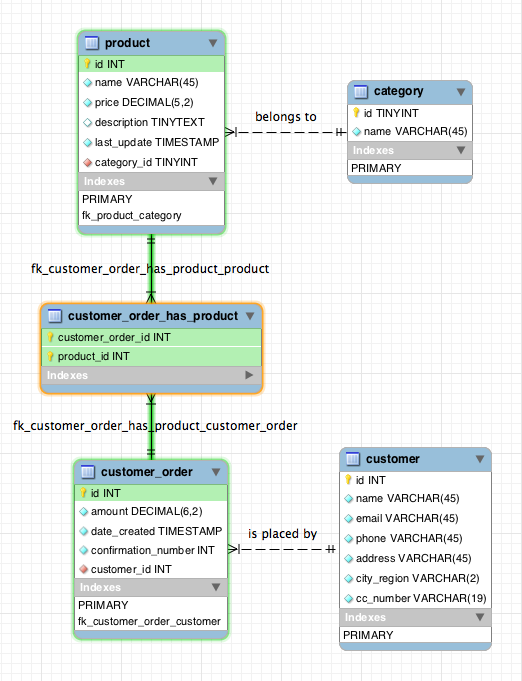522x681 pixels.
Task: Select the fk_product_category index entry
Action: [x=132, y=215]
